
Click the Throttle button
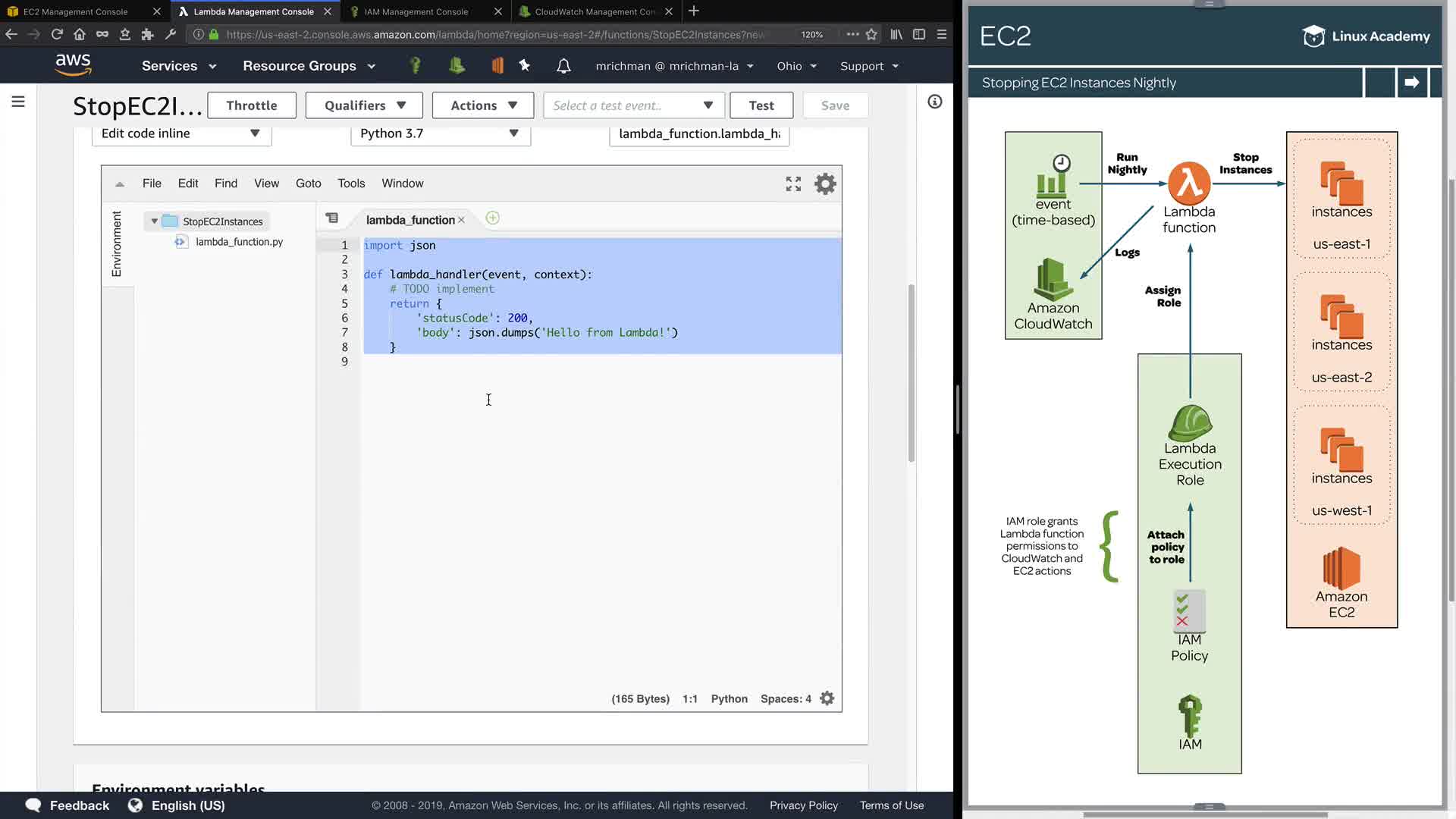pyautogui.click(x=251, y=105)
